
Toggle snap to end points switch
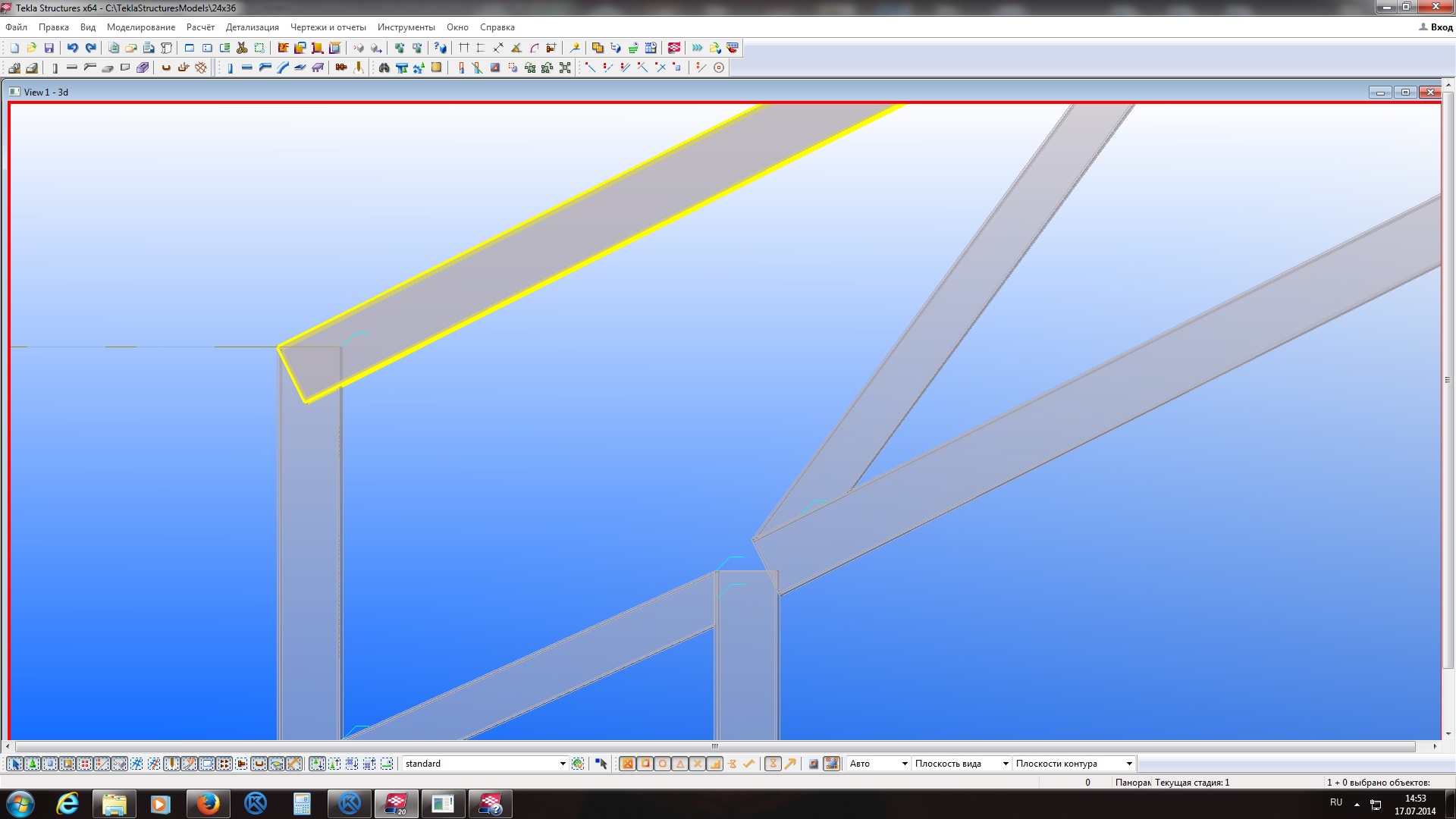tap(645, 764)
